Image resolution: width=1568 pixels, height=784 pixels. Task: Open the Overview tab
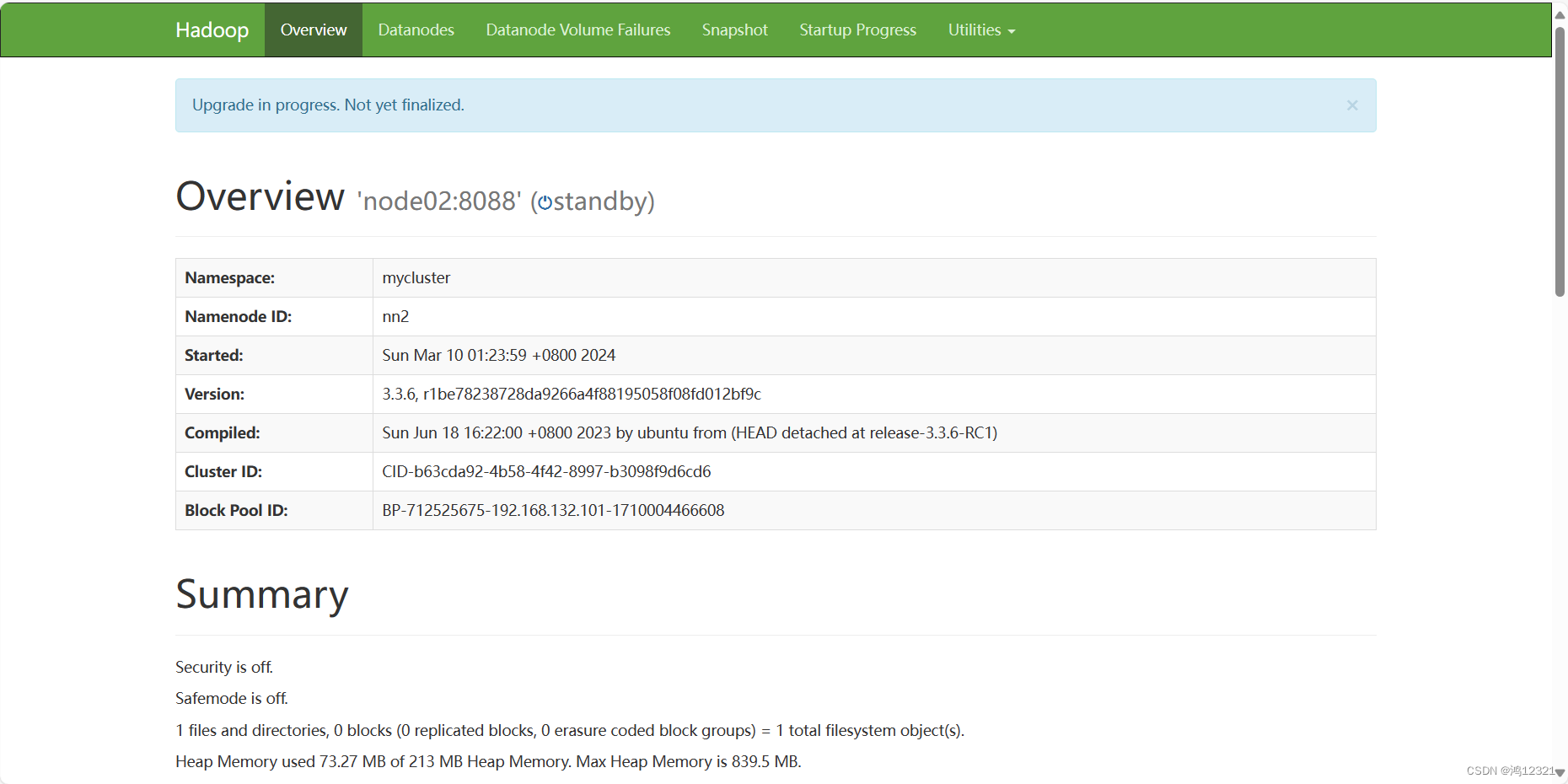pyautogui.click(x=314, y=30)
